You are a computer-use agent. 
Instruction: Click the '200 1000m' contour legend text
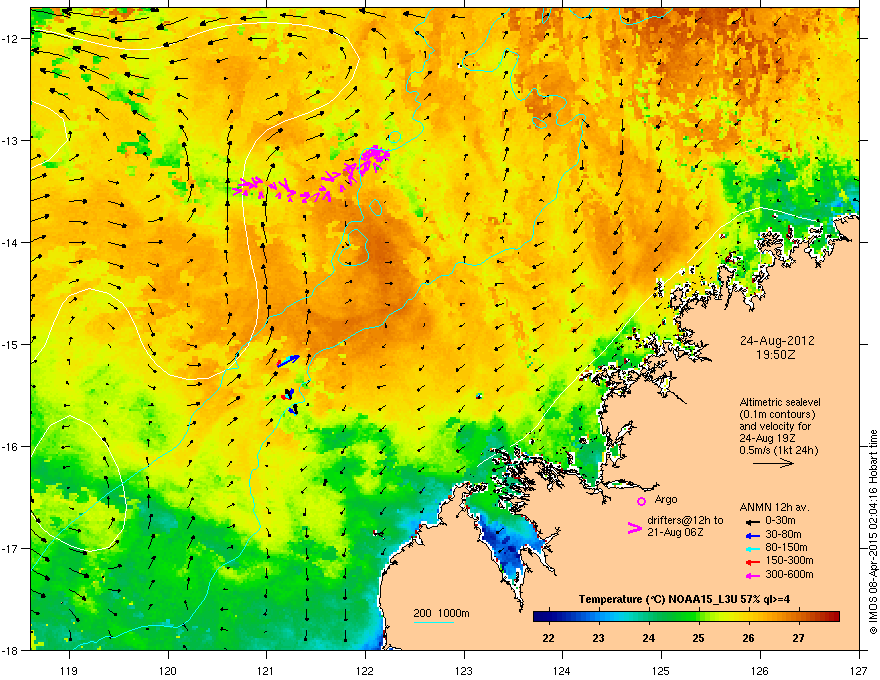click(x=441, y=613)
